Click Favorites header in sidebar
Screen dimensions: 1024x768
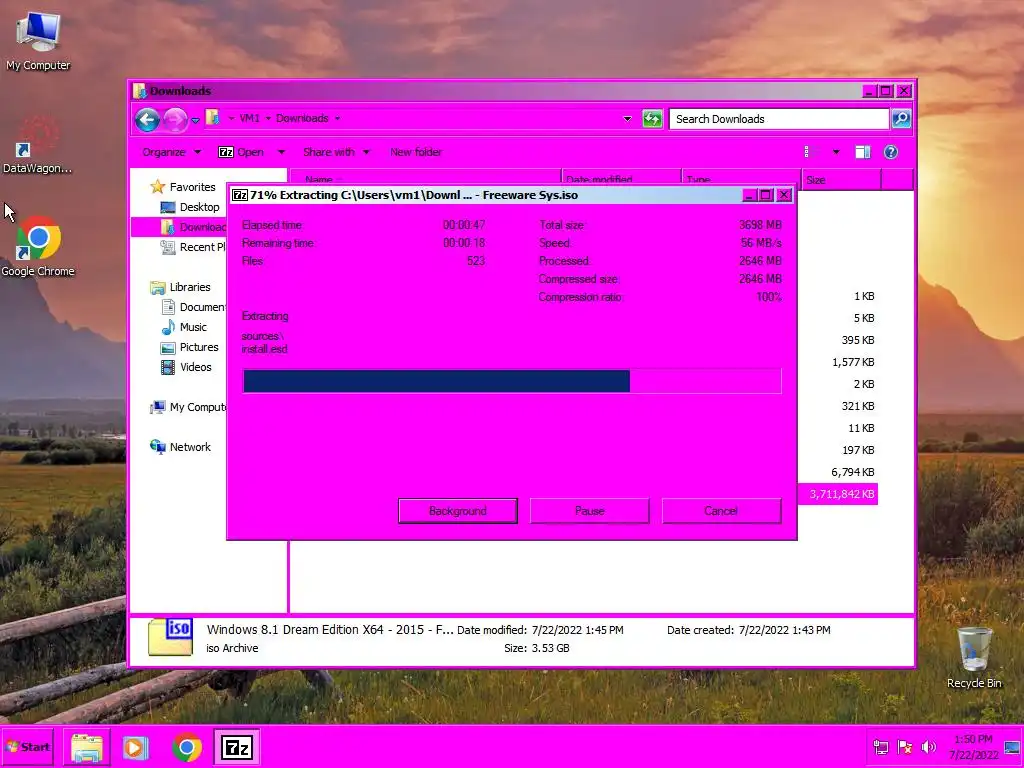(x=192, y=187)
